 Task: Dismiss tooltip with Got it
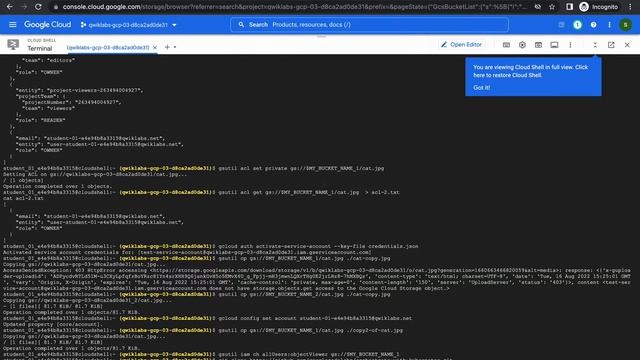[x=482, y=88]
